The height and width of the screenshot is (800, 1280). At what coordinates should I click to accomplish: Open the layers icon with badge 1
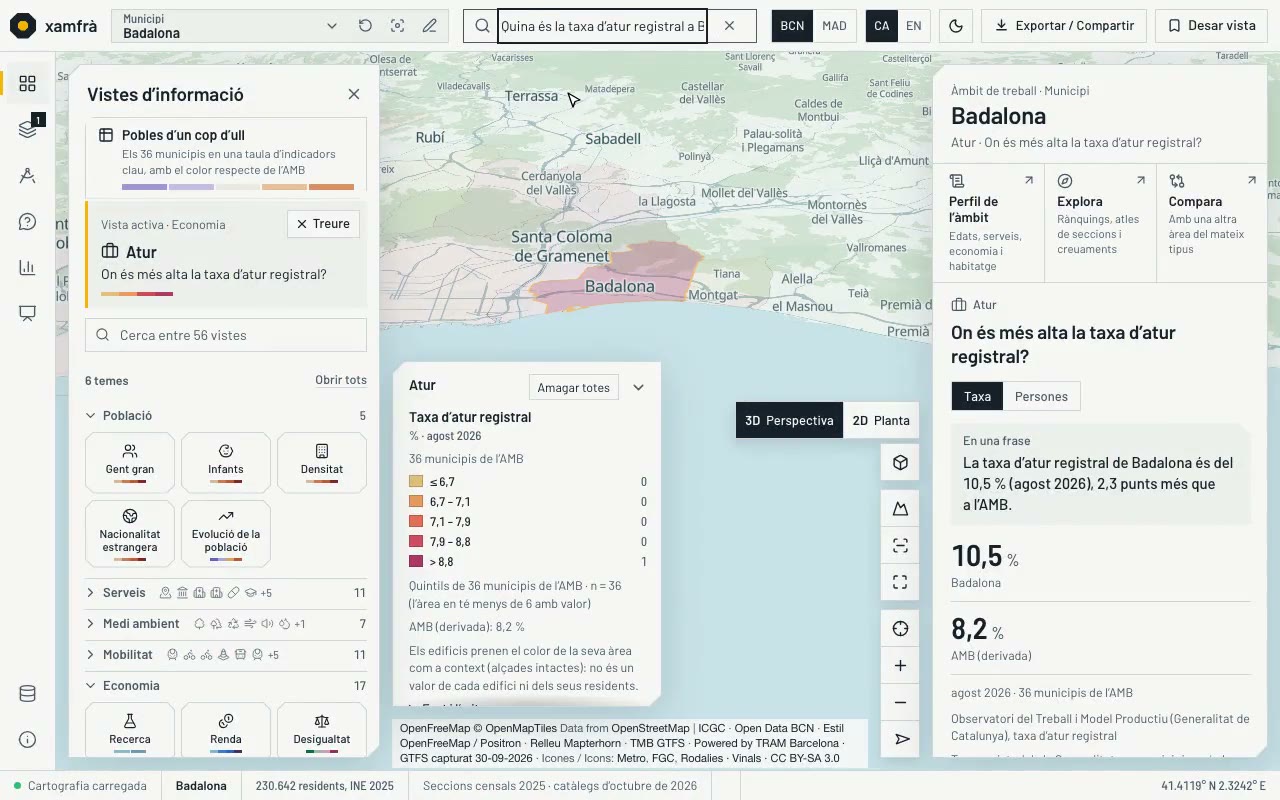click(x=27, y=130)
